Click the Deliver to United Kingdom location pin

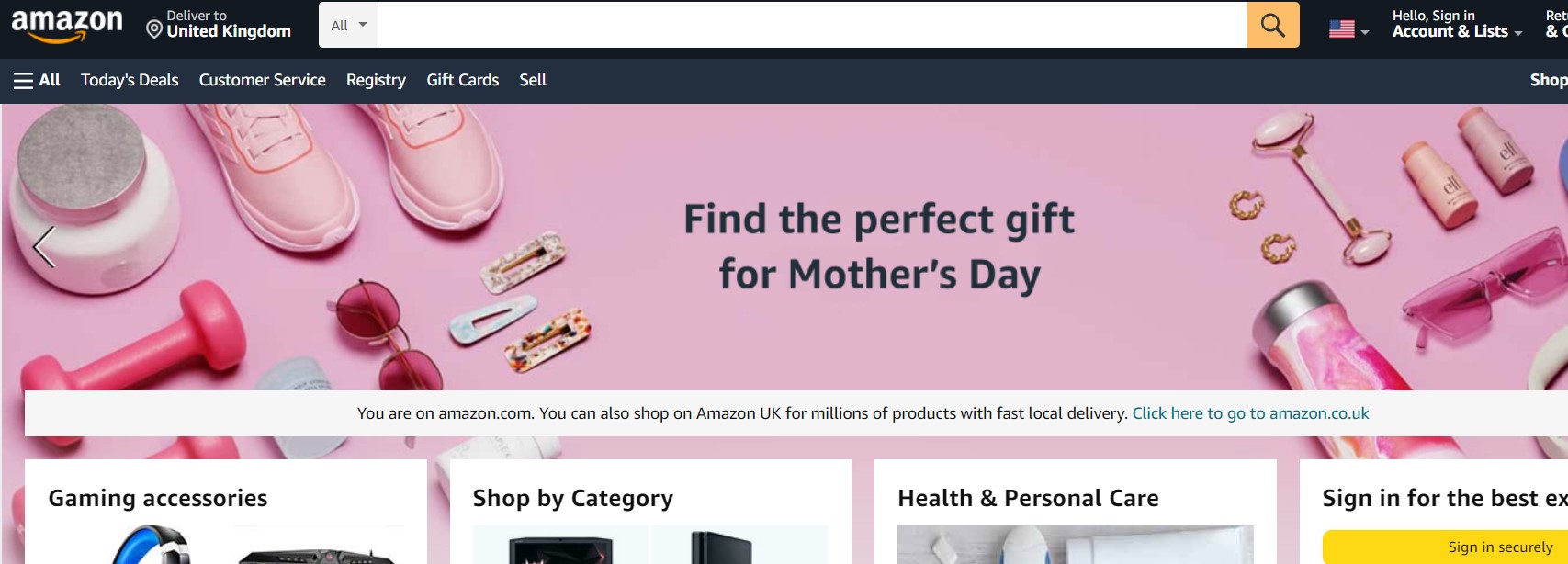pyautogui.click(x=154, y=29)
